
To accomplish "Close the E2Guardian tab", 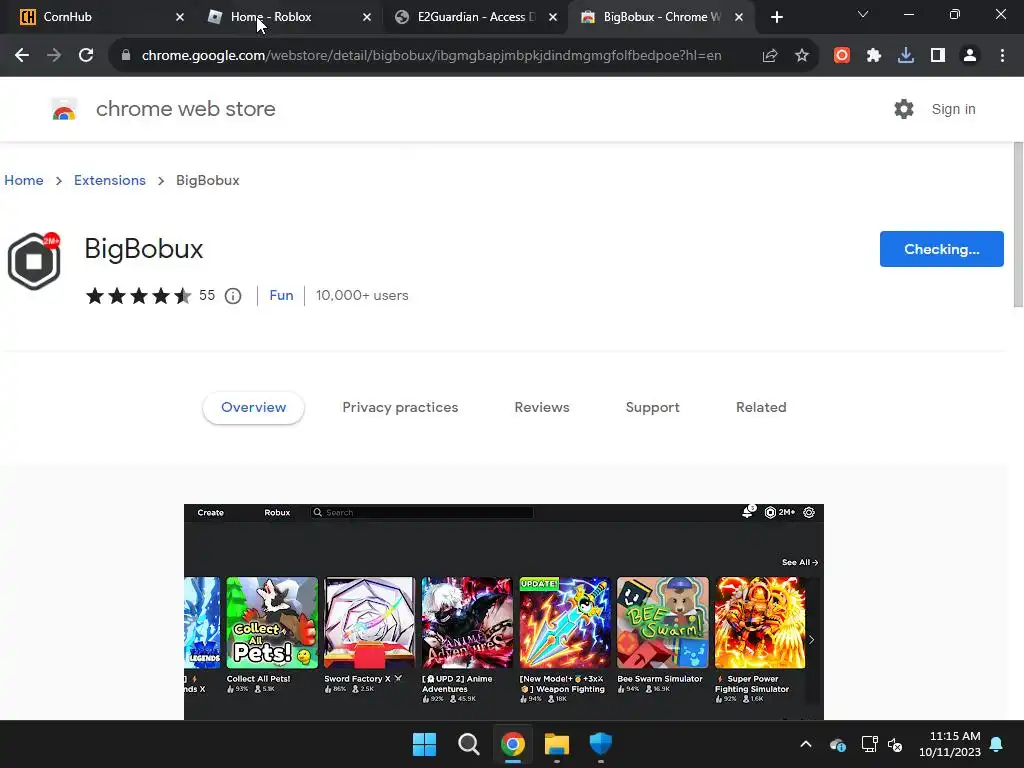I will pyautogui.click(x=553, y=17).
